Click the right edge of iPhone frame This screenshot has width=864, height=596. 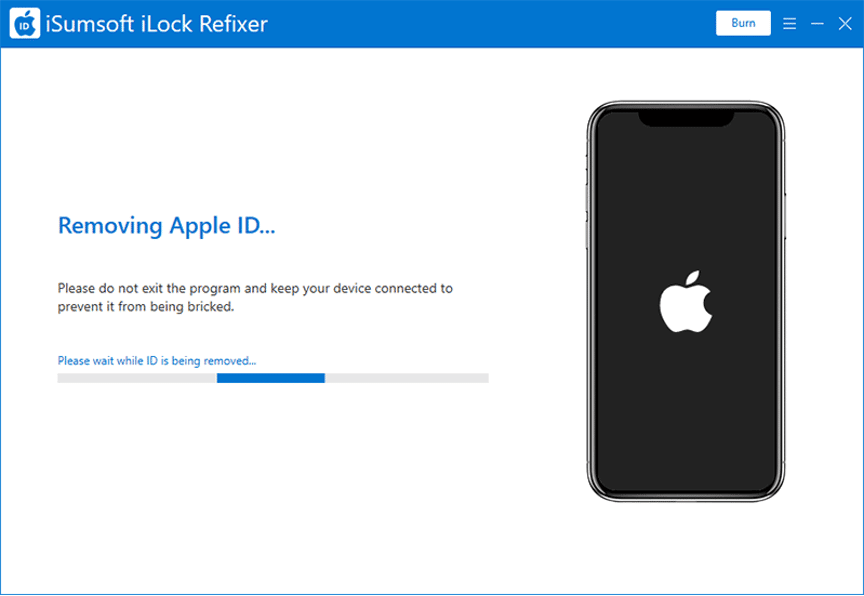782,300
